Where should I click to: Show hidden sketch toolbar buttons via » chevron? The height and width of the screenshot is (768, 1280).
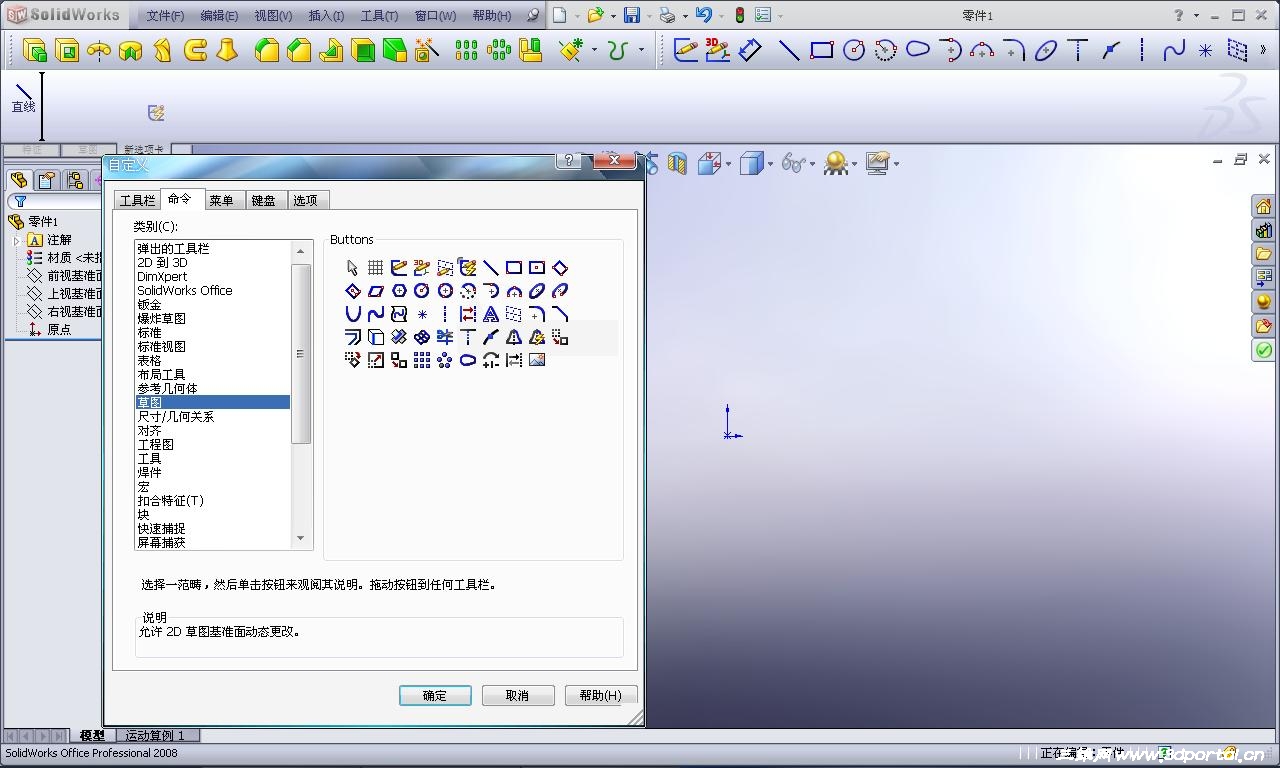click(1263, 50)
